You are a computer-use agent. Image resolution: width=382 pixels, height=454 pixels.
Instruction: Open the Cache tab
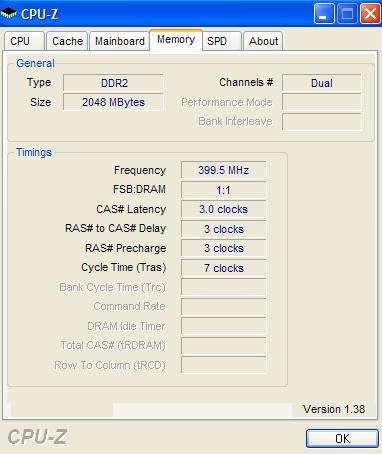(x=67, y=41)
